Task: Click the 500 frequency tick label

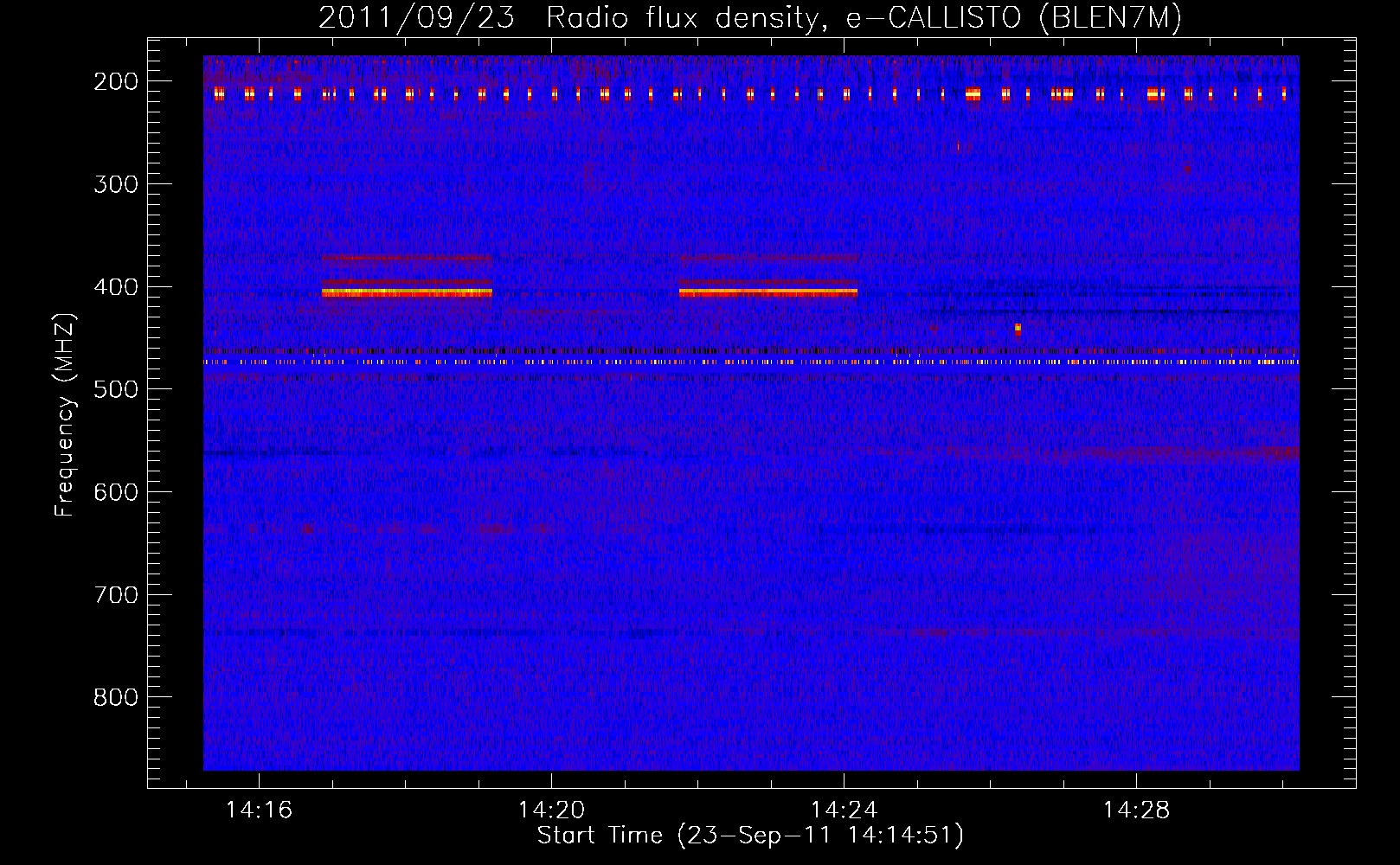Action: point(116,389)
